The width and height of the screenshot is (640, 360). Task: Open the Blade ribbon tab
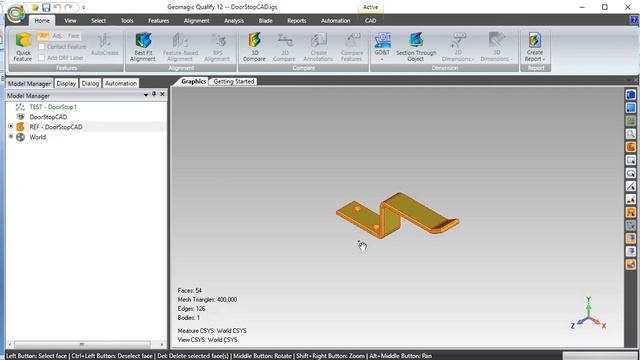tap(265, 20)
